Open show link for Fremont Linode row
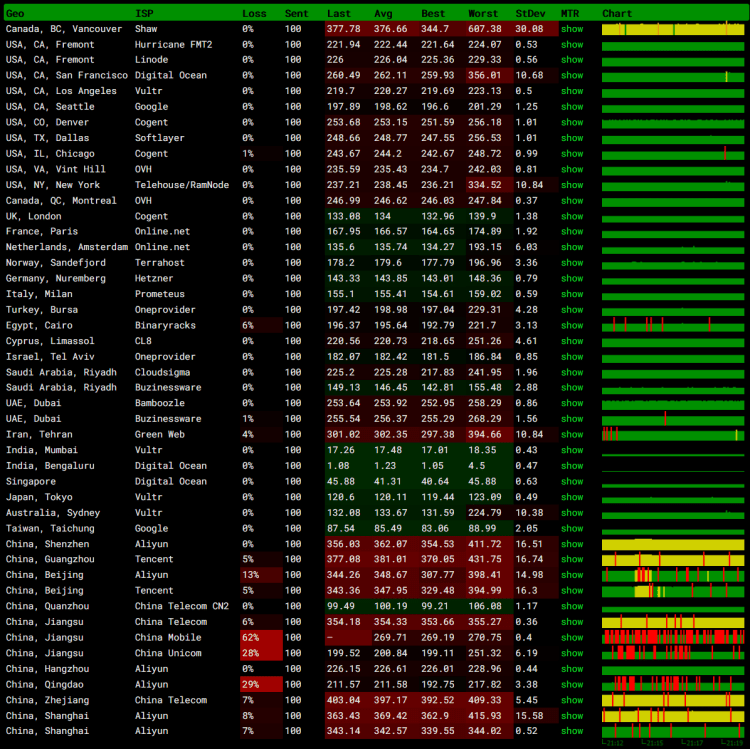750x749 pixels. tap(571, 60)
